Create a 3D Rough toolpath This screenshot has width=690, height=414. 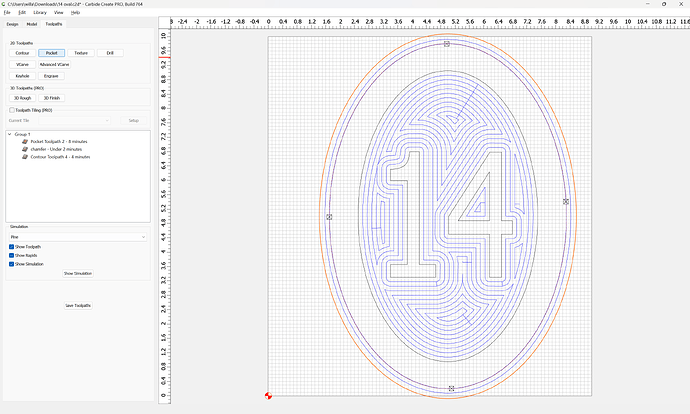(22, 98)
